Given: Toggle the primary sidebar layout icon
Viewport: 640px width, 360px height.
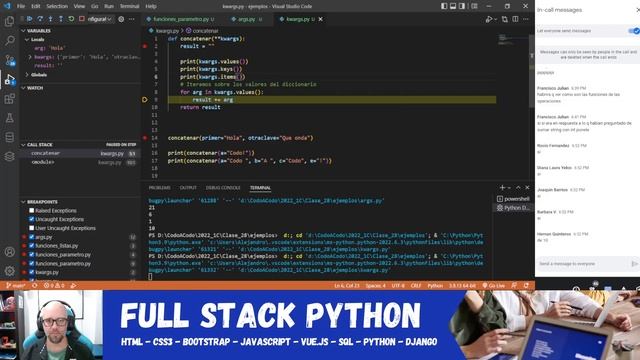Looking at the screenshot, I should pyautogui.click(x=444, y=6).
